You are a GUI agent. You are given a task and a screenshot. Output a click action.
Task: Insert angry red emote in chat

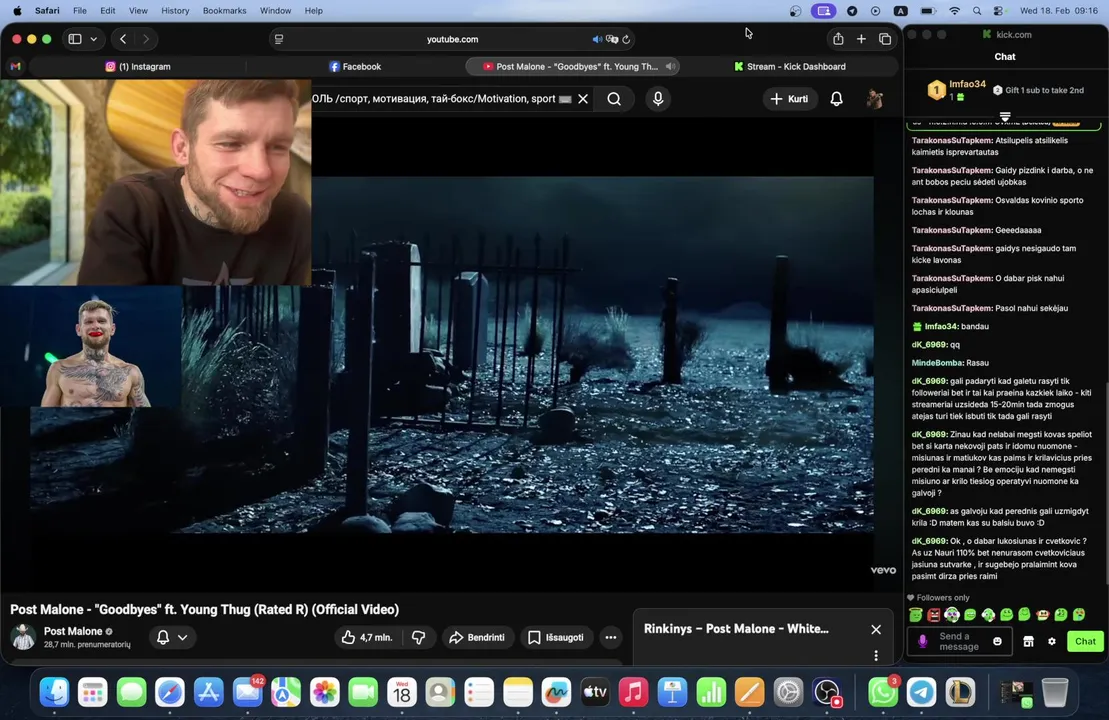[x=934, y=615]
